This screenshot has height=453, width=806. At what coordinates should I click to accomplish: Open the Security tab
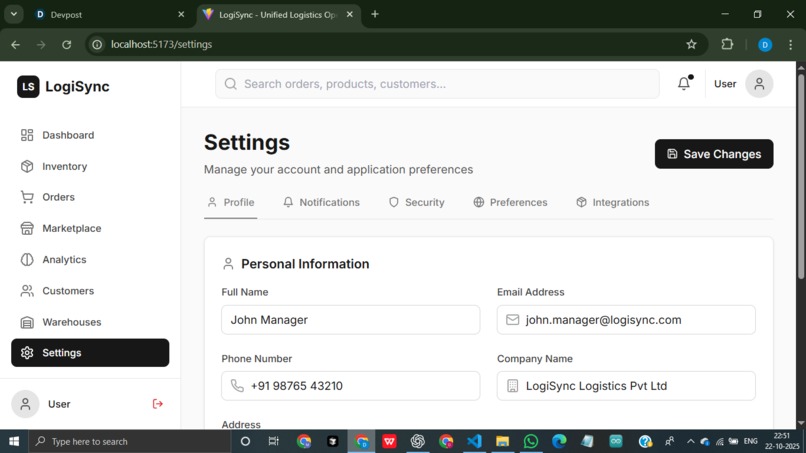pos(417,203)
